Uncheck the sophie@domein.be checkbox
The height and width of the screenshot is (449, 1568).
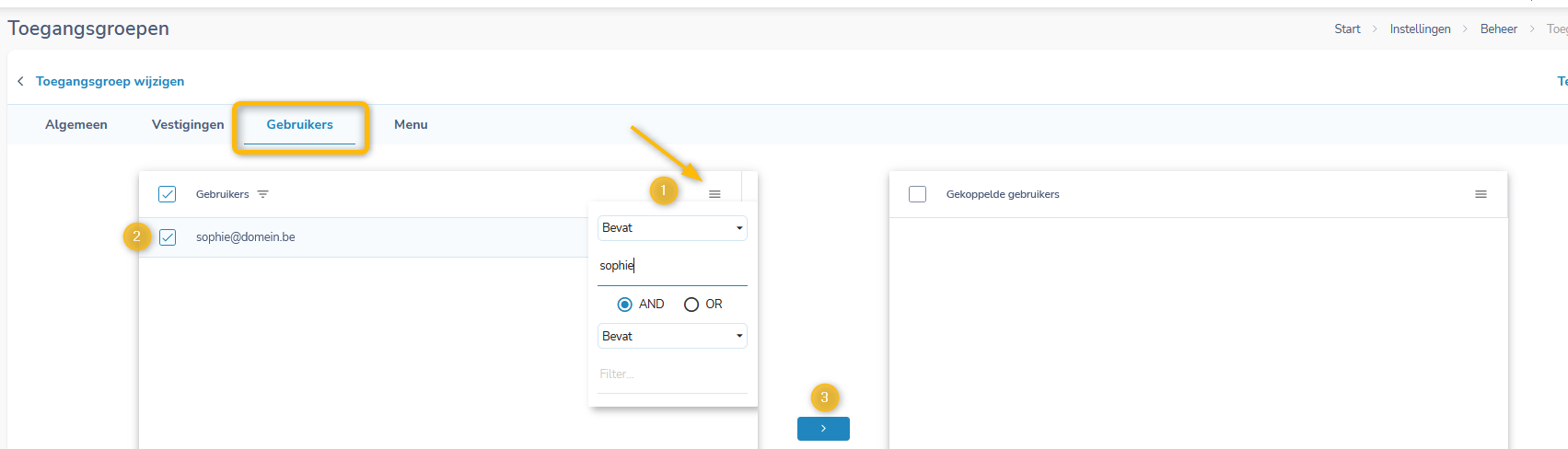point(168,237)
